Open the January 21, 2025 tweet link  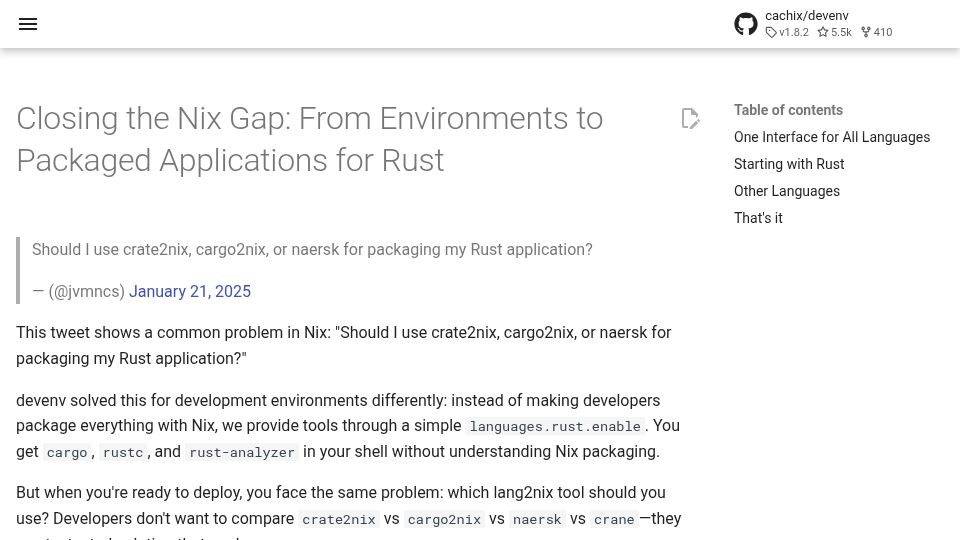[x=190, y=291]
